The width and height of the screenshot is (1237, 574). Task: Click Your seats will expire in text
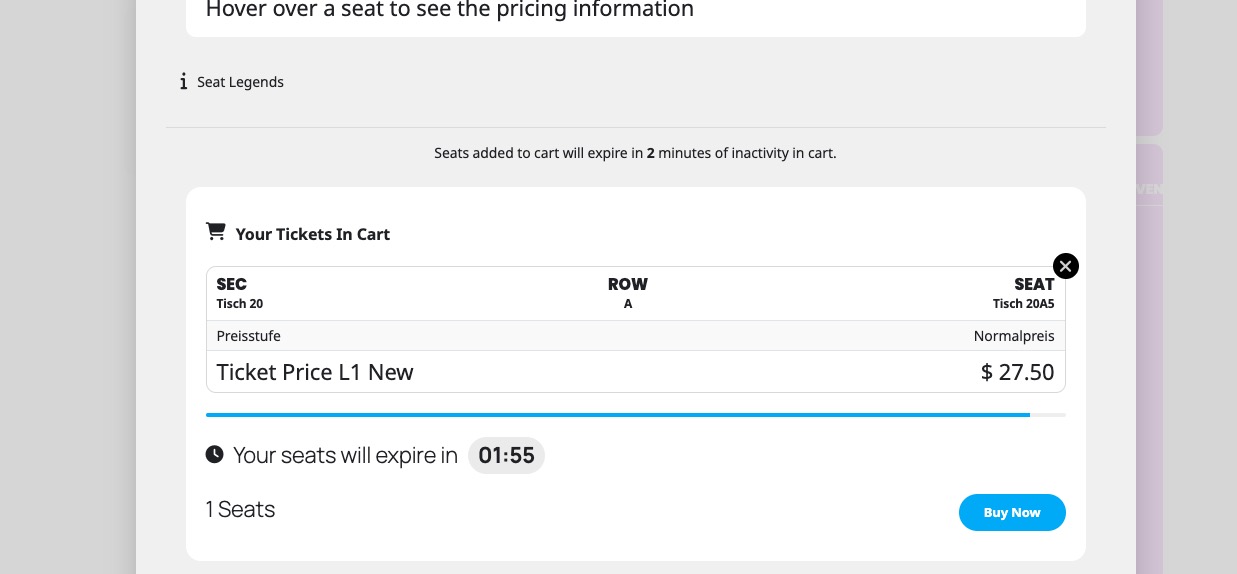pyautogui.click(x=345, y=456)
